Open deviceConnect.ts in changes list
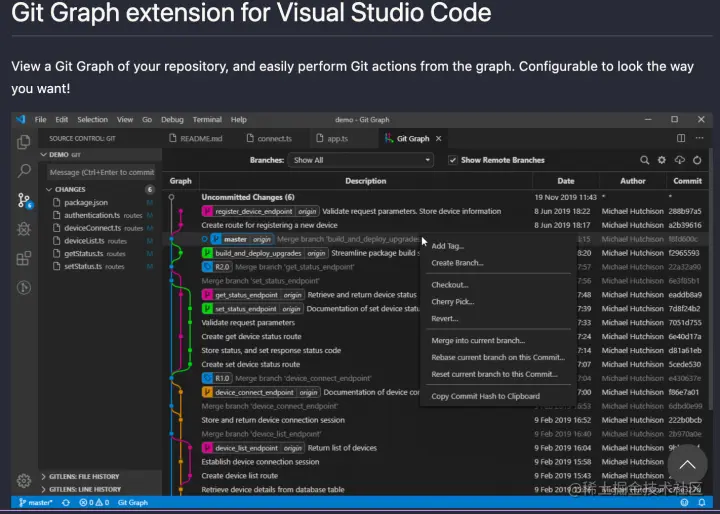Image resolution: width=720 pixels, height=514 pixels. tap(100, 228)
